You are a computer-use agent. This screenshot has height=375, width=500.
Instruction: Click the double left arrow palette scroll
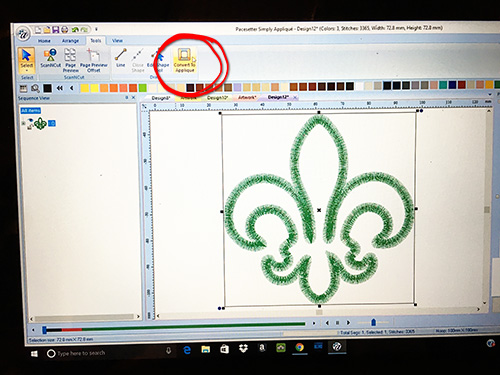60,88
